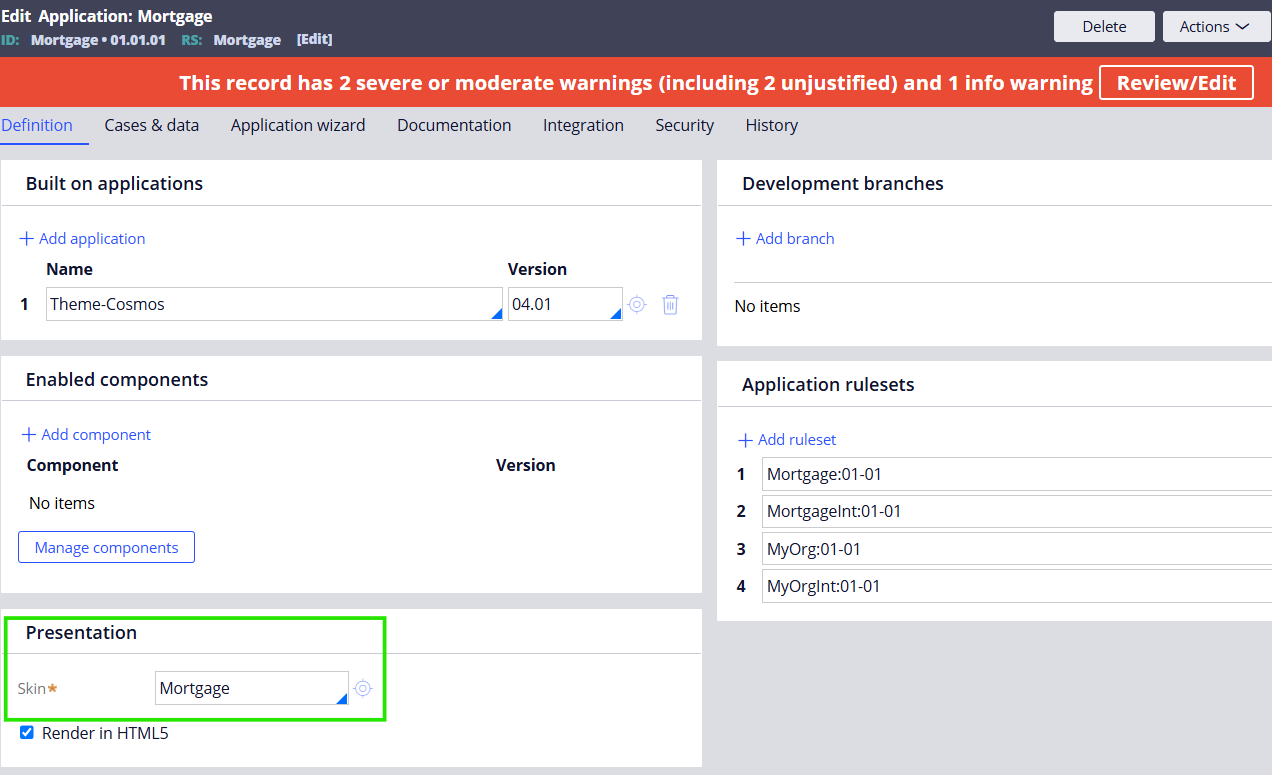This screenshot has width=1272, height=775.
Task: Expand the Theme-Cosmos name field dropdown
Action: point(495,313)
